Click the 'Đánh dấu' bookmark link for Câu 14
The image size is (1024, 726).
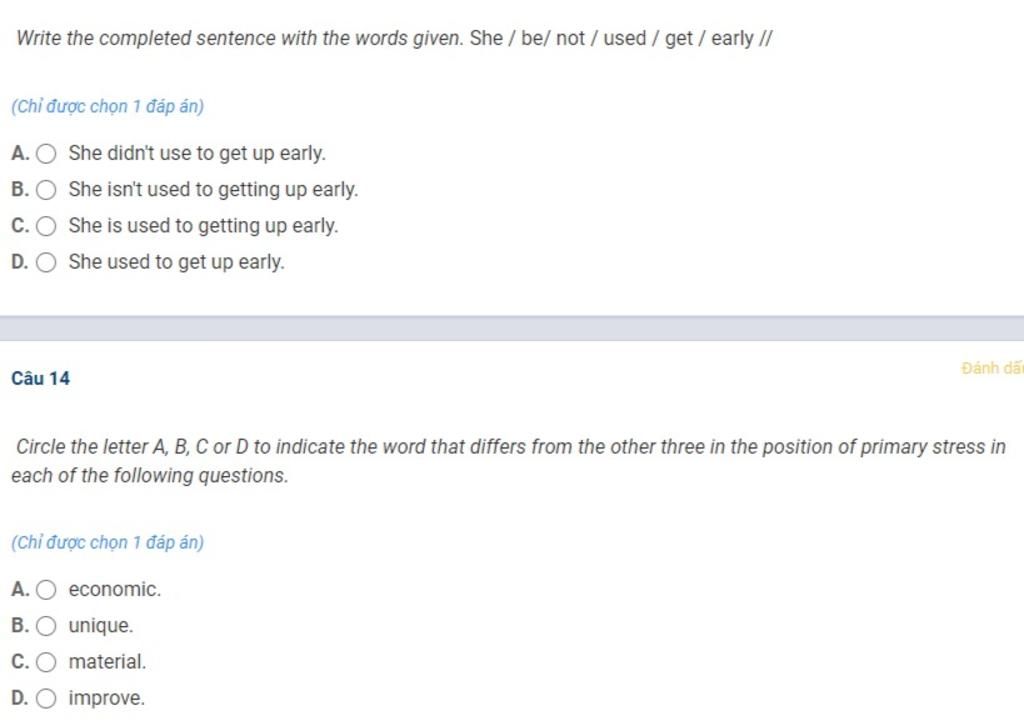pyautogui.click(x=992, y=368)
